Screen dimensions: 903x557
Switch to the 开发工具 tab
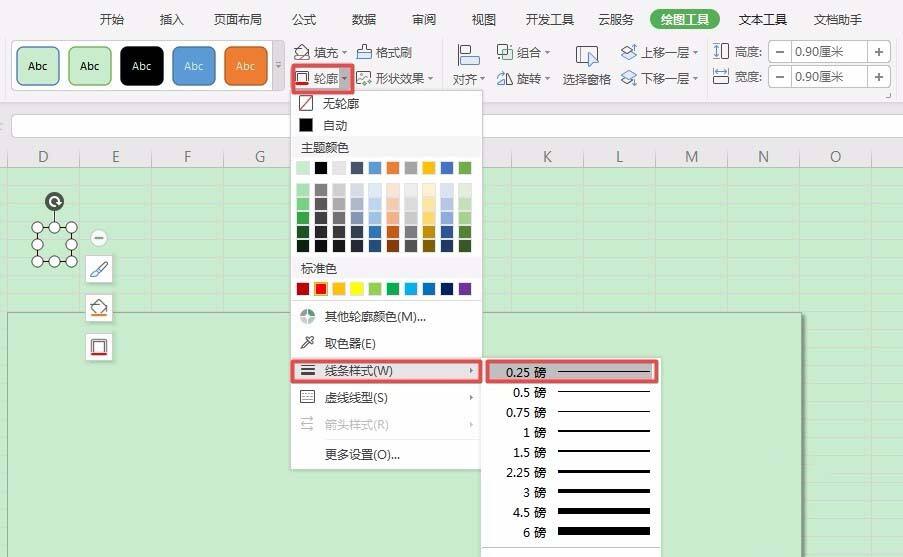pos(549,20)
